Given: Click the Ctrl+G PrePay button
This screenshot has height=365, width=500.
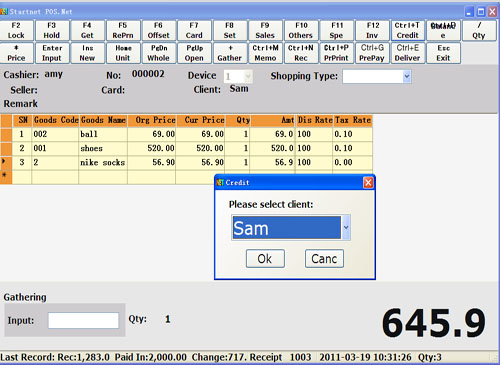Looking at the screenshot, I should (x=372, y=53).
